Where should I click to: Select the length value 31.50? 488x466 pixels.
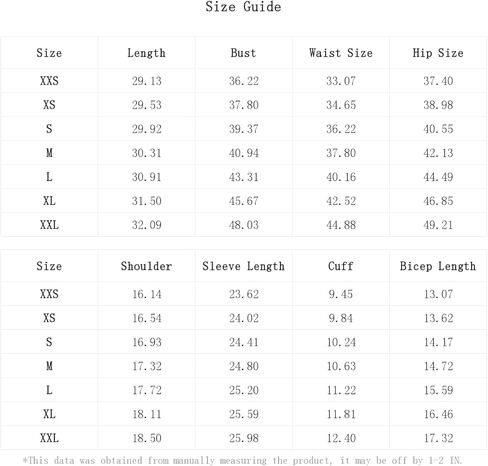tap(146, 201)
